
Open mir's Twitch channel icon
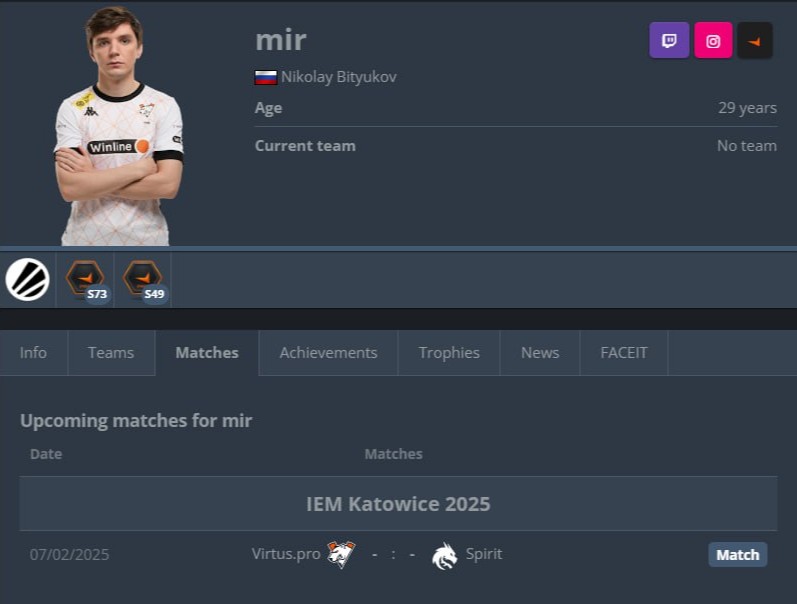tap(669, 40)
